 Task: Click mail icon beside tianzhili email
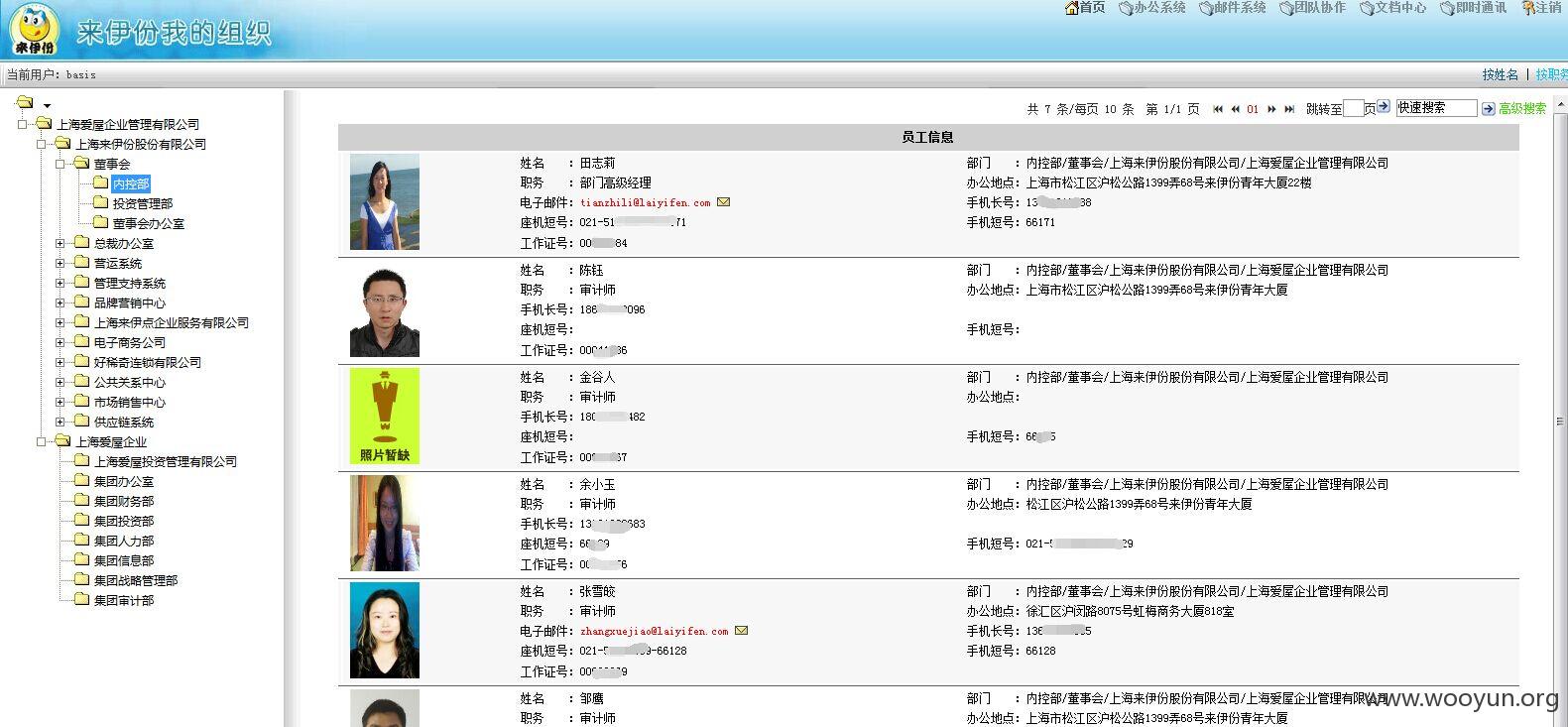(724, 202)
